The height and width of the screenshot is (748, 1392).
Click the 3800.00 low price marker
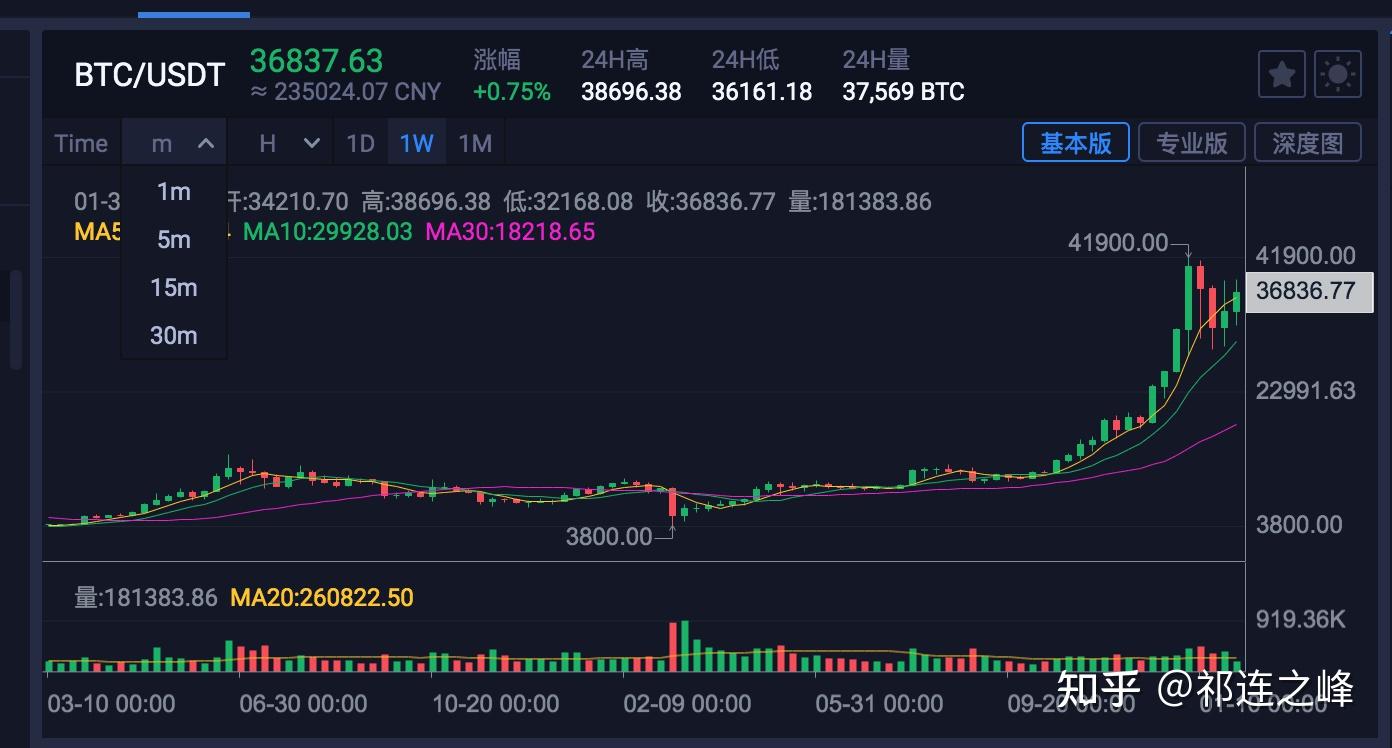[x=609, y=537]
